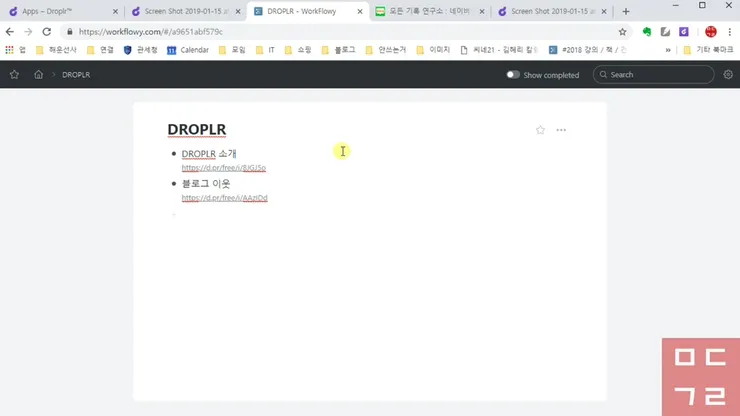Star the DROPLR list
Screen dimensions: 740x416
[540, 130]
